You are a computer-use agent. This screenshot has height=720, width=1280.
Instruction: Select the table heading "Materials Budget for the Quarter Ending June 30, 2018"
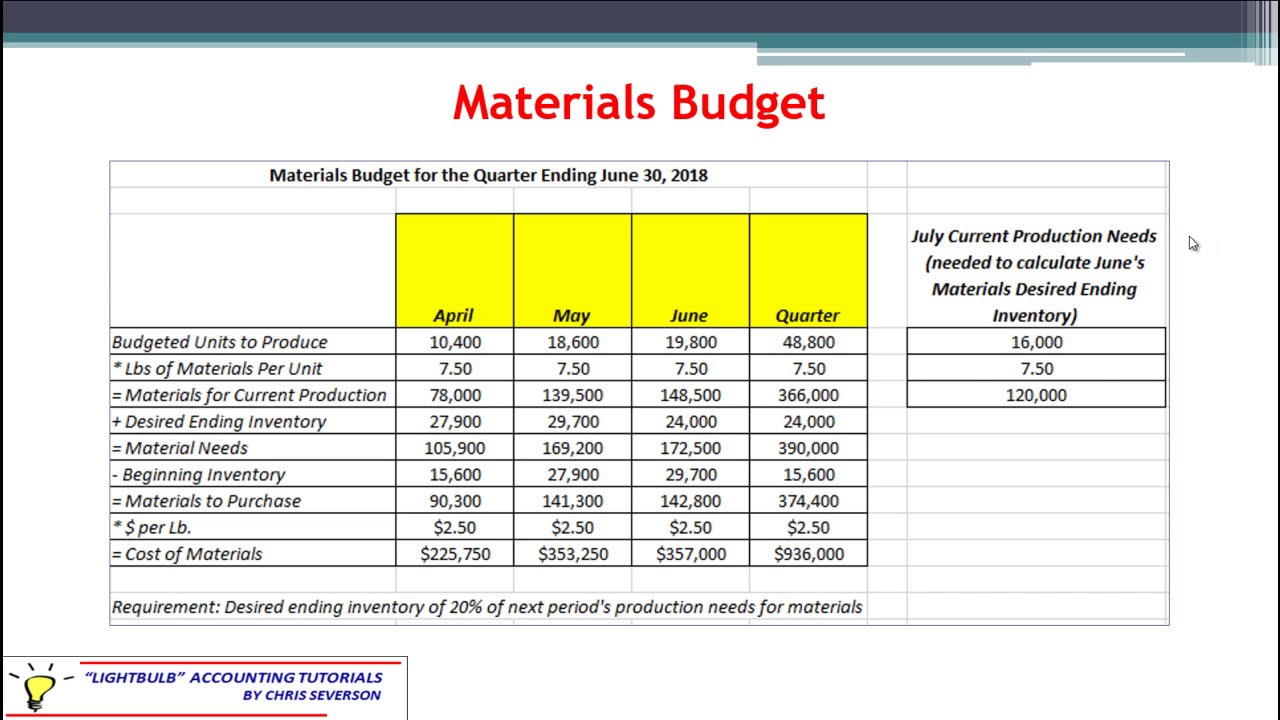coord(488,175)
